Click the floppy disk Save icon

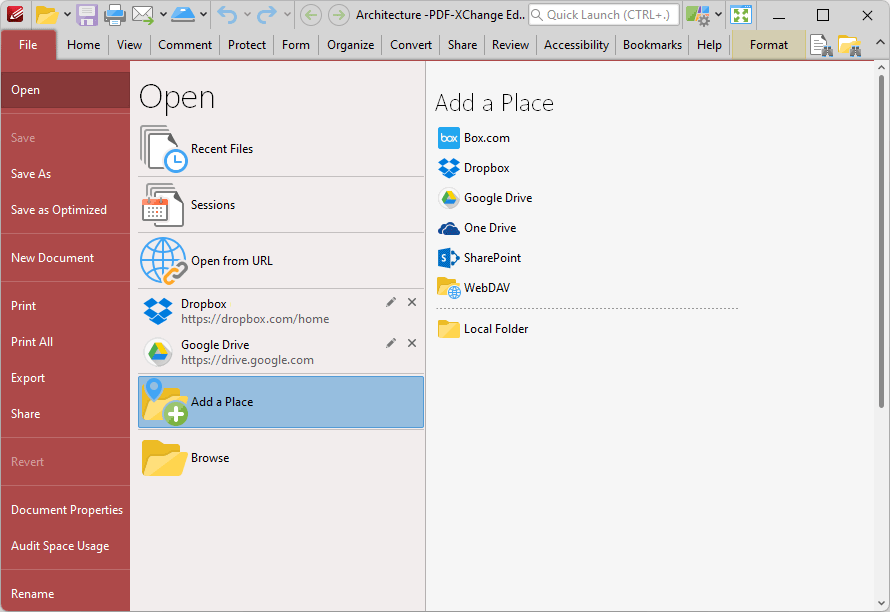click(x=87, y=15)
